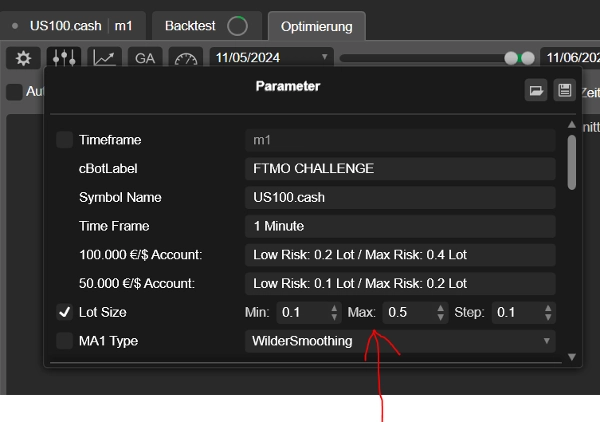Edit the Symbol Name US100.cash field
Screen dimensions: 600x422
(400, 197)
